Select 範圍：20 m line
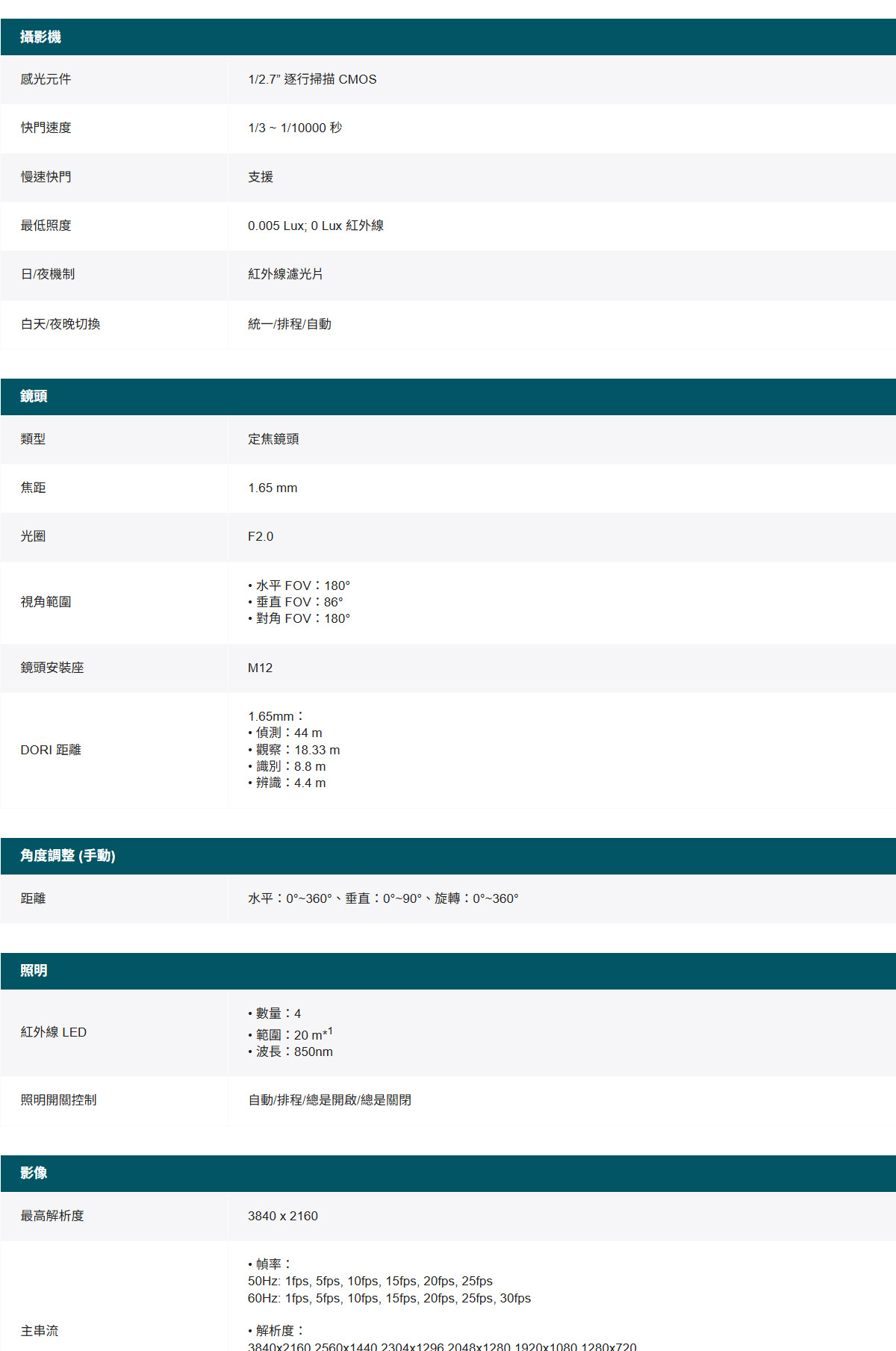896x1351 pixels. point(290,1034)
